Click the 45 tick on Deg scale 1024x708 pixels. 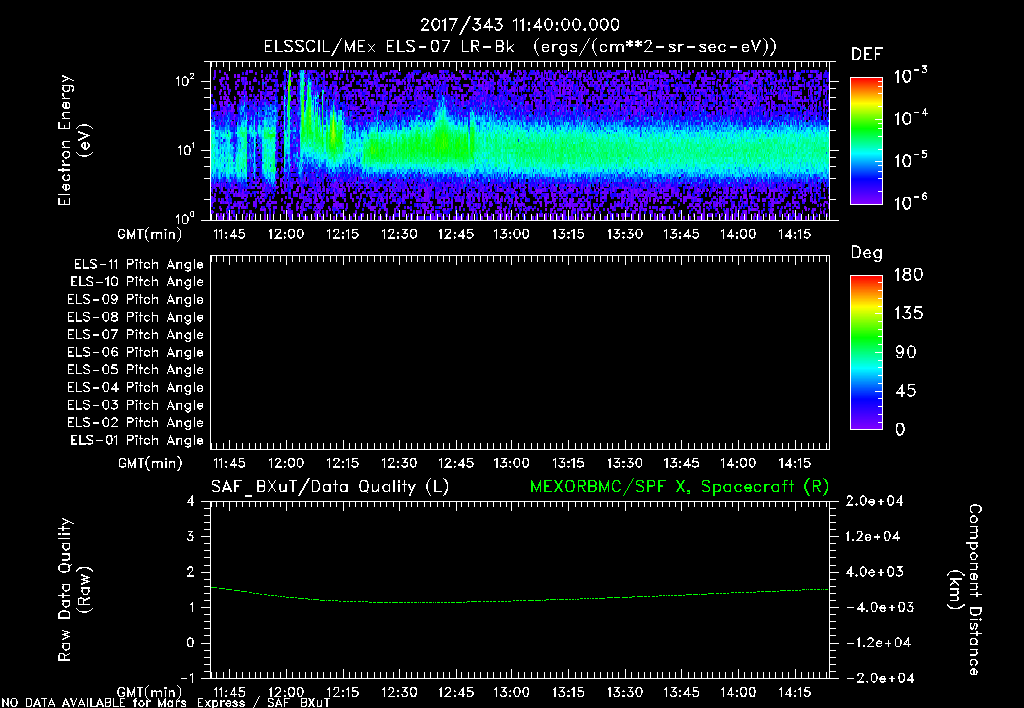click(906, 391)
